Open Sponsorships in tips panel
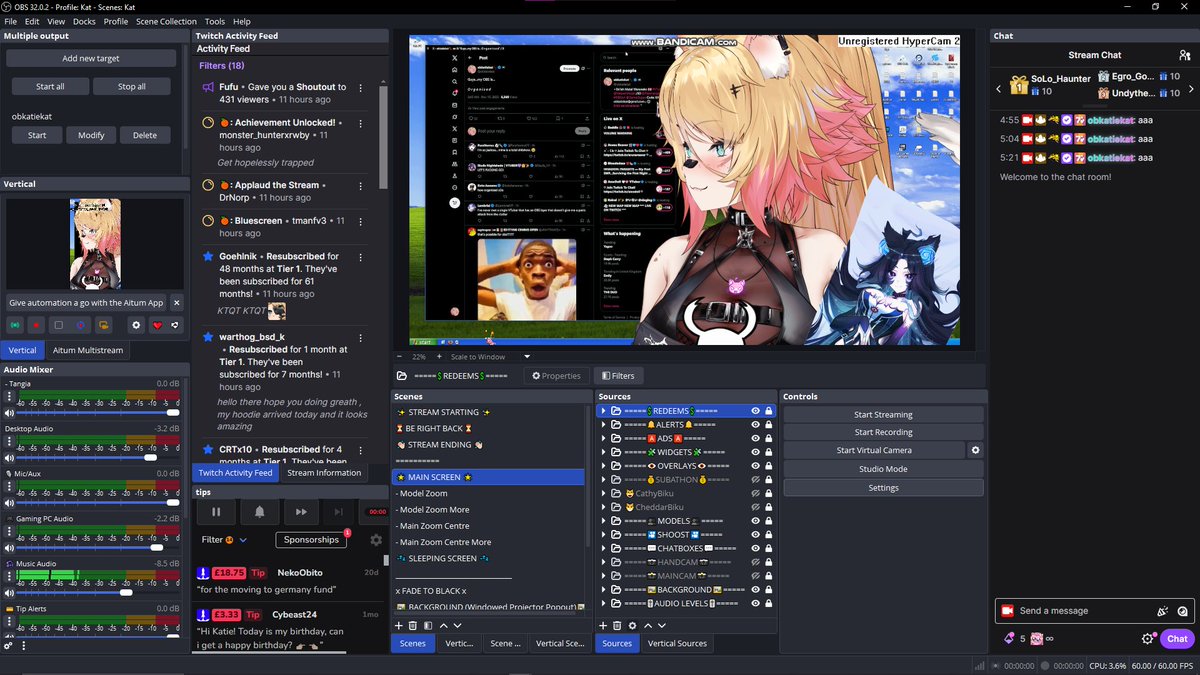 [x=311, y=540]
